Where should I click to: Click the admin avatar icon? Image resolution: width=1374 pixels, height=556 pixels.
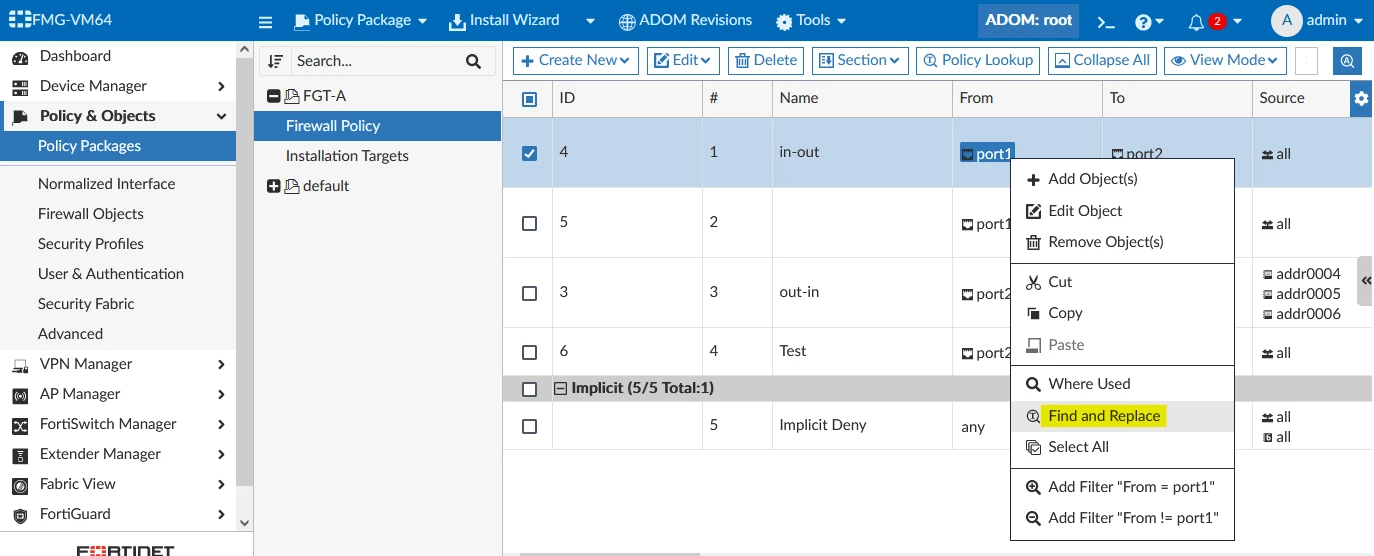click(1286, 20)
